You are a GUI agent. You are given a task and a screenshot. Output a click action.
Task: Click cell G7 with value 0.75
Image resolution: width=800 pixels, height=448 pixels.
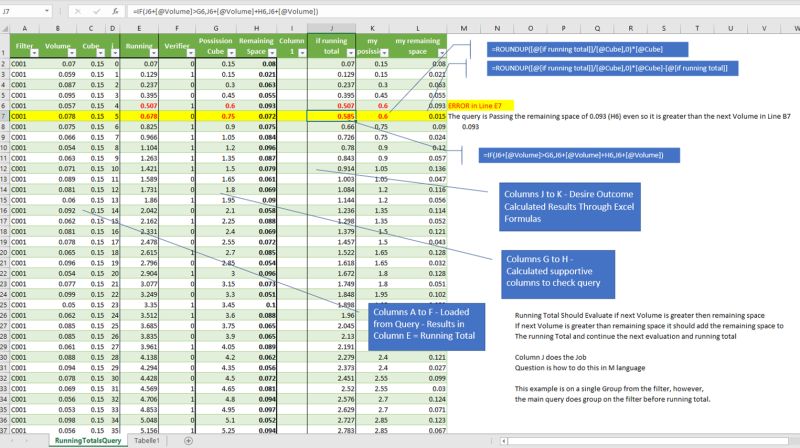click(x=216, y=116)
